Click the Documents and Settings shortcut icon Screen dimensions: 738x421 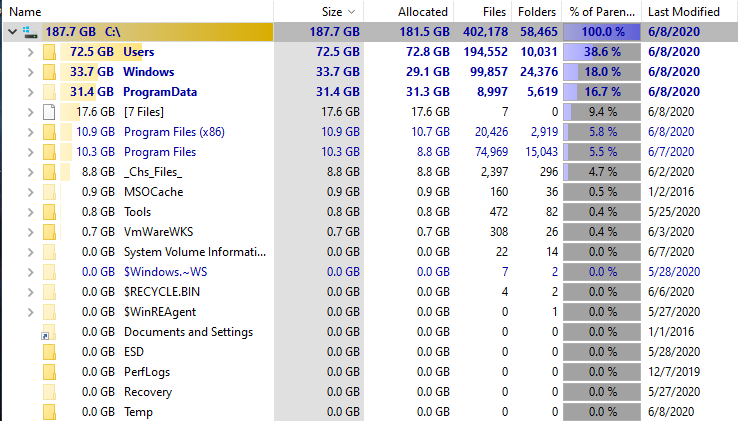(x=49, y=332)
